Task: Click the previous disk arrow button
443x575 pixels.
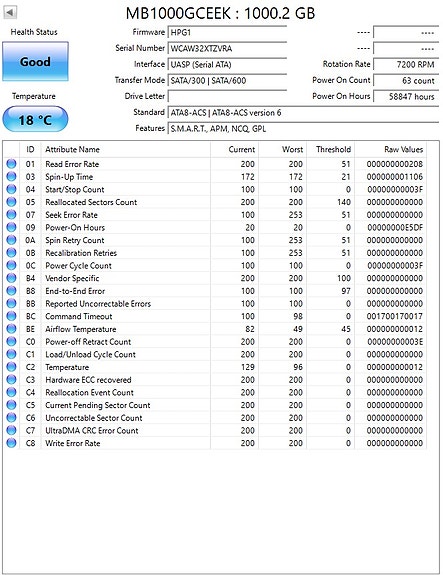Action: click(10, 12)
